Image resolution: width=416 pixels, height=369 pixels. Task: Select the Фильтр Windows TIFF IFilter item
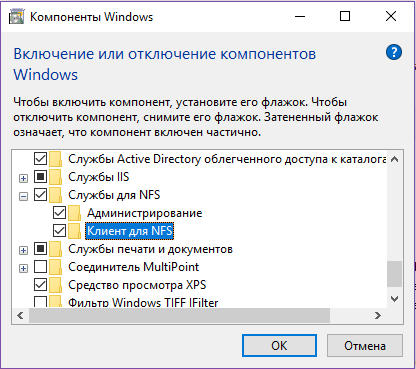point(143,302)
